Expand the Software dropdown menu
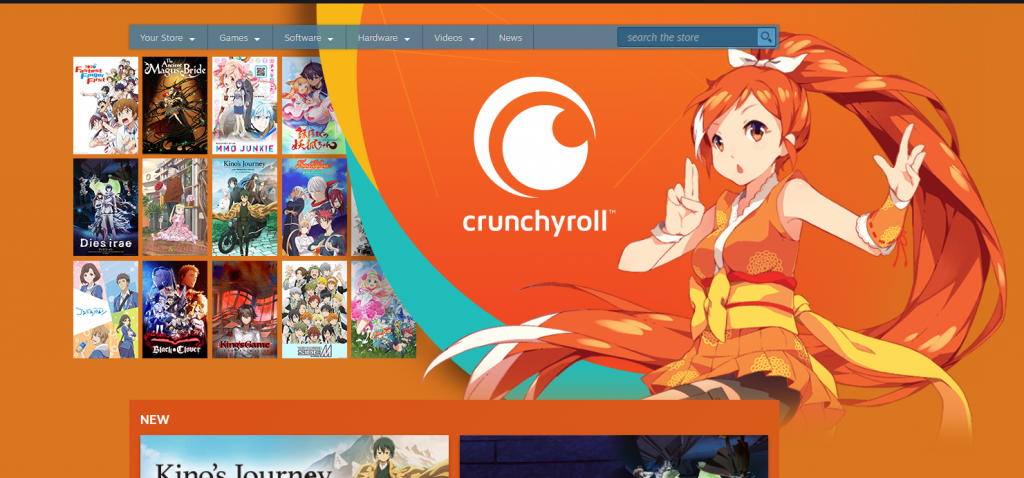This screenshot has width=1024, height=478. [x=309, y=37]
